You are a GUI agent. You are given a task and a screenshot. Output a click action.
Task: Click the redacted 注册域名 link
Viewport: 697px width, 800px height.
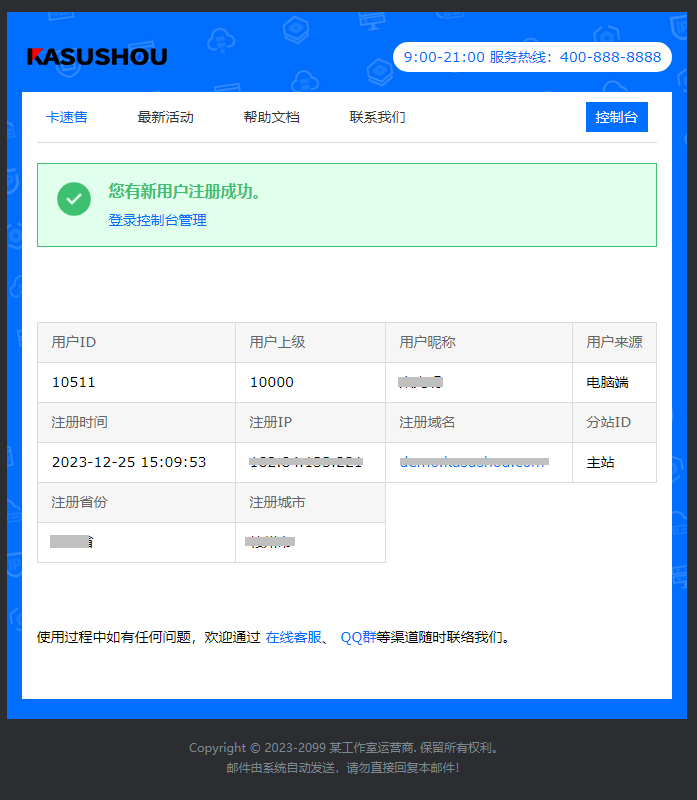coord(474,462)
